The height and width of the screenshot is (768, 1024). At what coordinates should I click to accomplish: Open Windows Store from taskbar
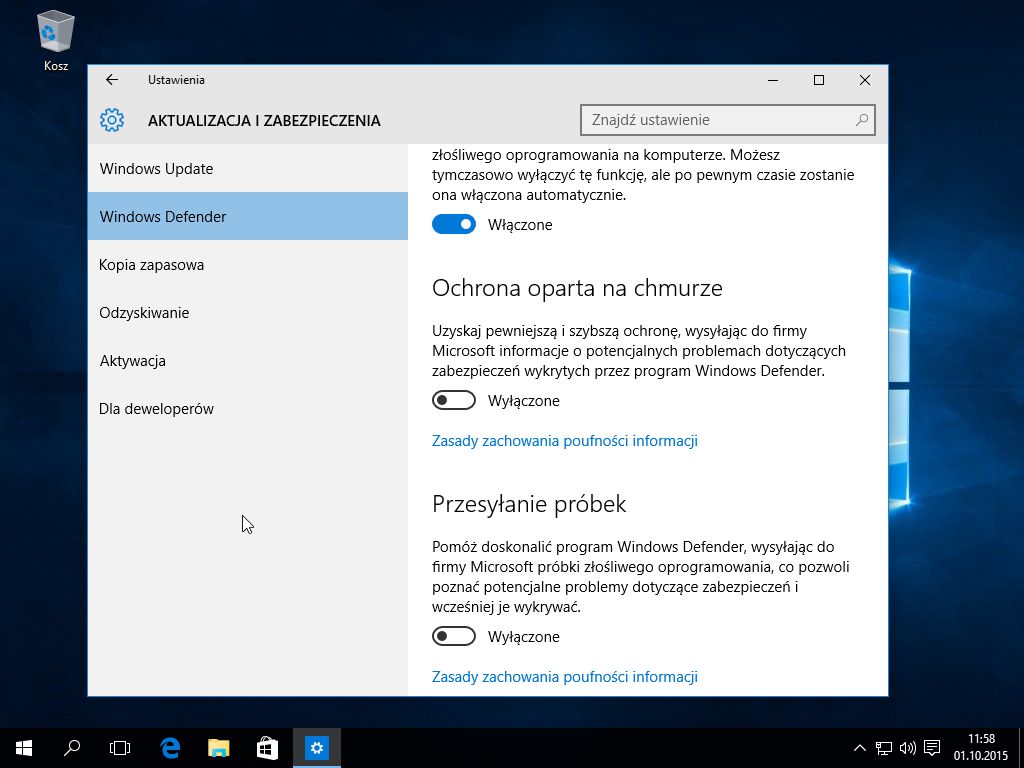click(267, 748)
